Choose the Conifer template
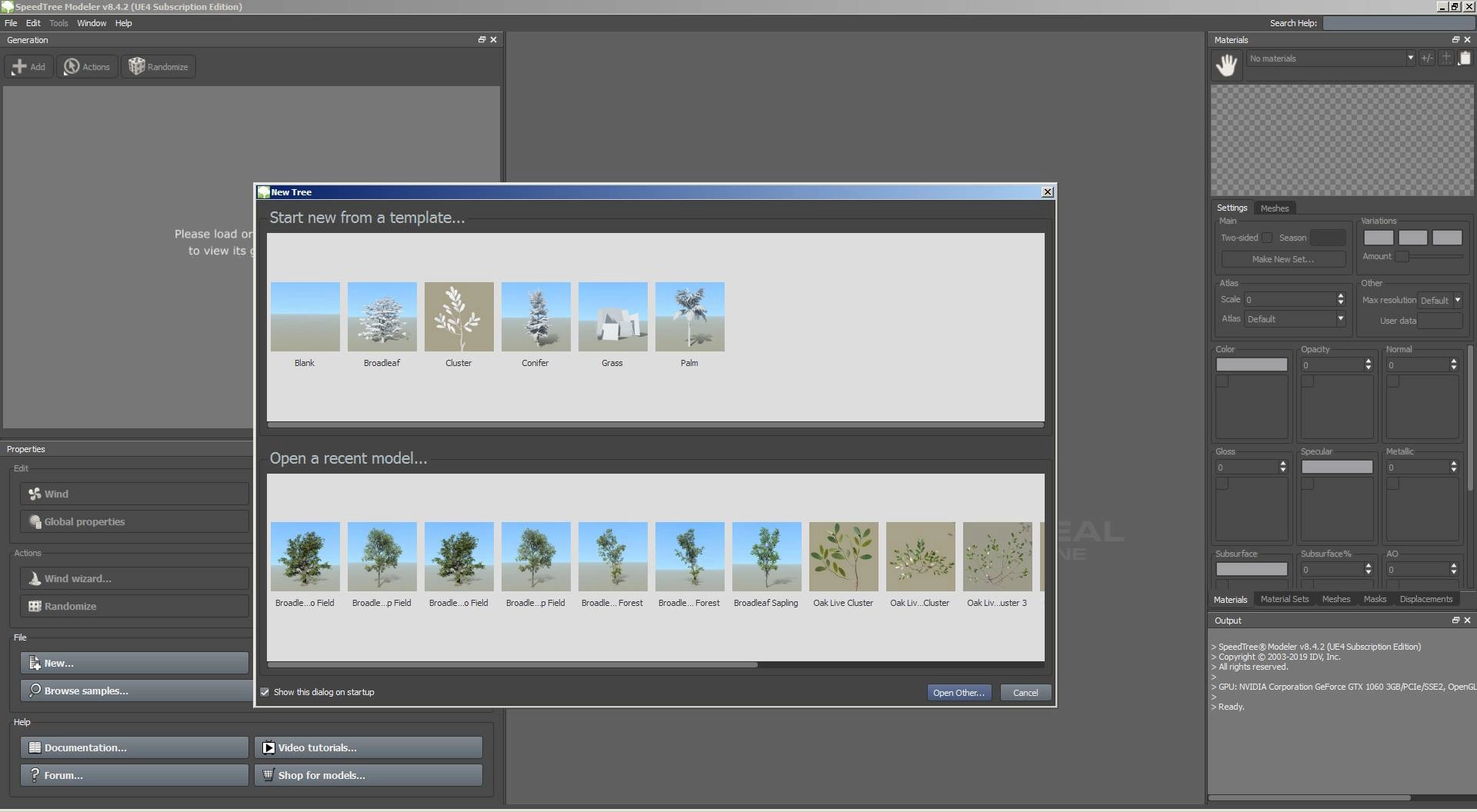Screen dimensions: 1477x812 [x=535, y=324]
